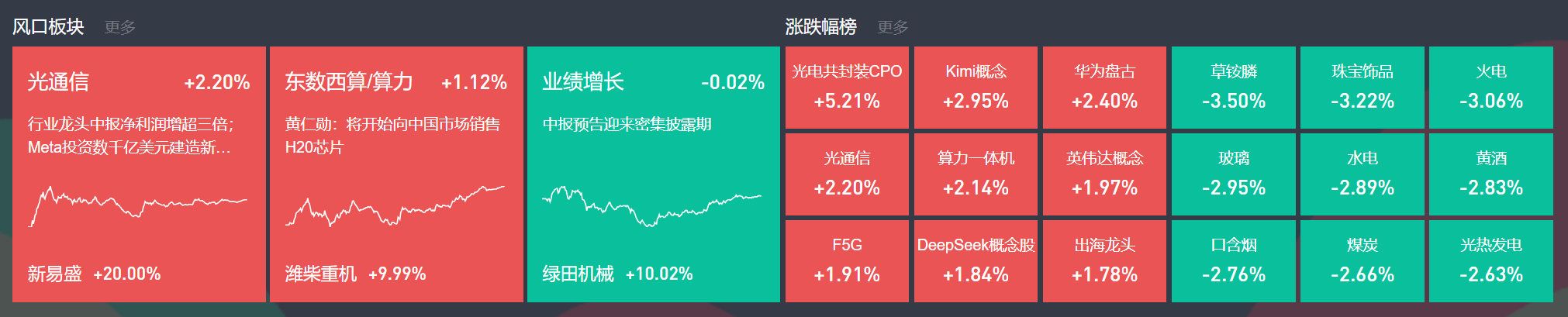
Task: Open leading stock 新易盛 +20.00%
Action: point(94,274)
